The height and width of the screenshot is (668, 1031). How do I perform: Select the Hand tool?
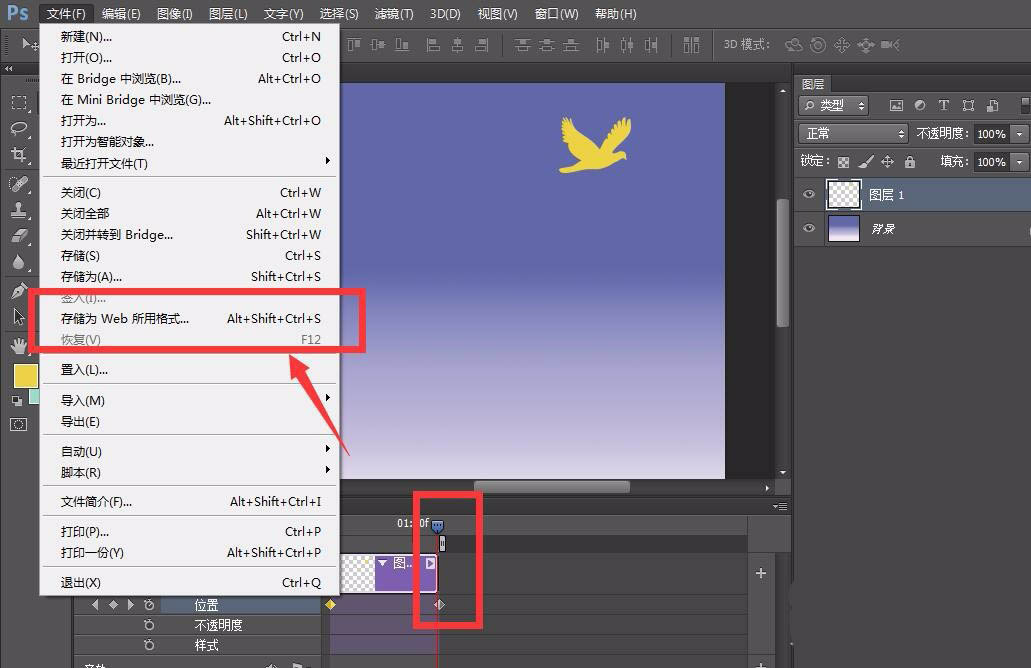(19, 345)
